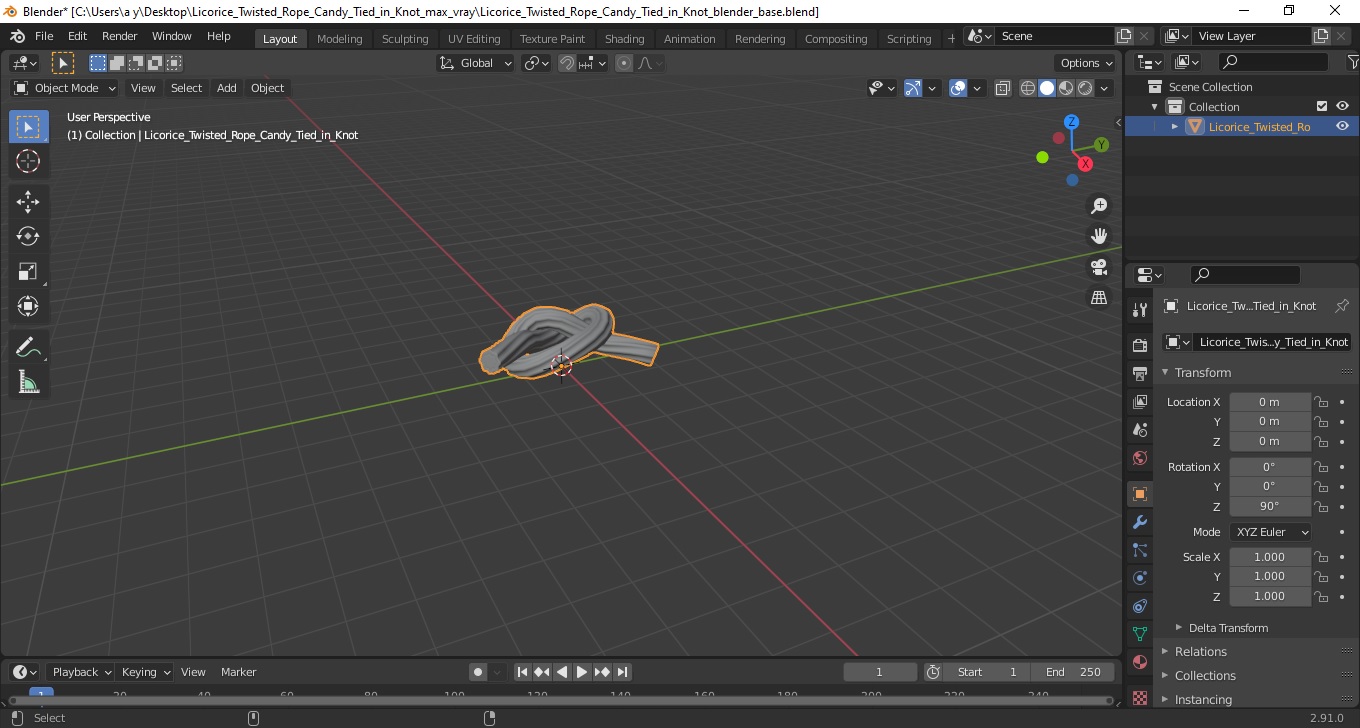Play the animation

click(582, 672)
